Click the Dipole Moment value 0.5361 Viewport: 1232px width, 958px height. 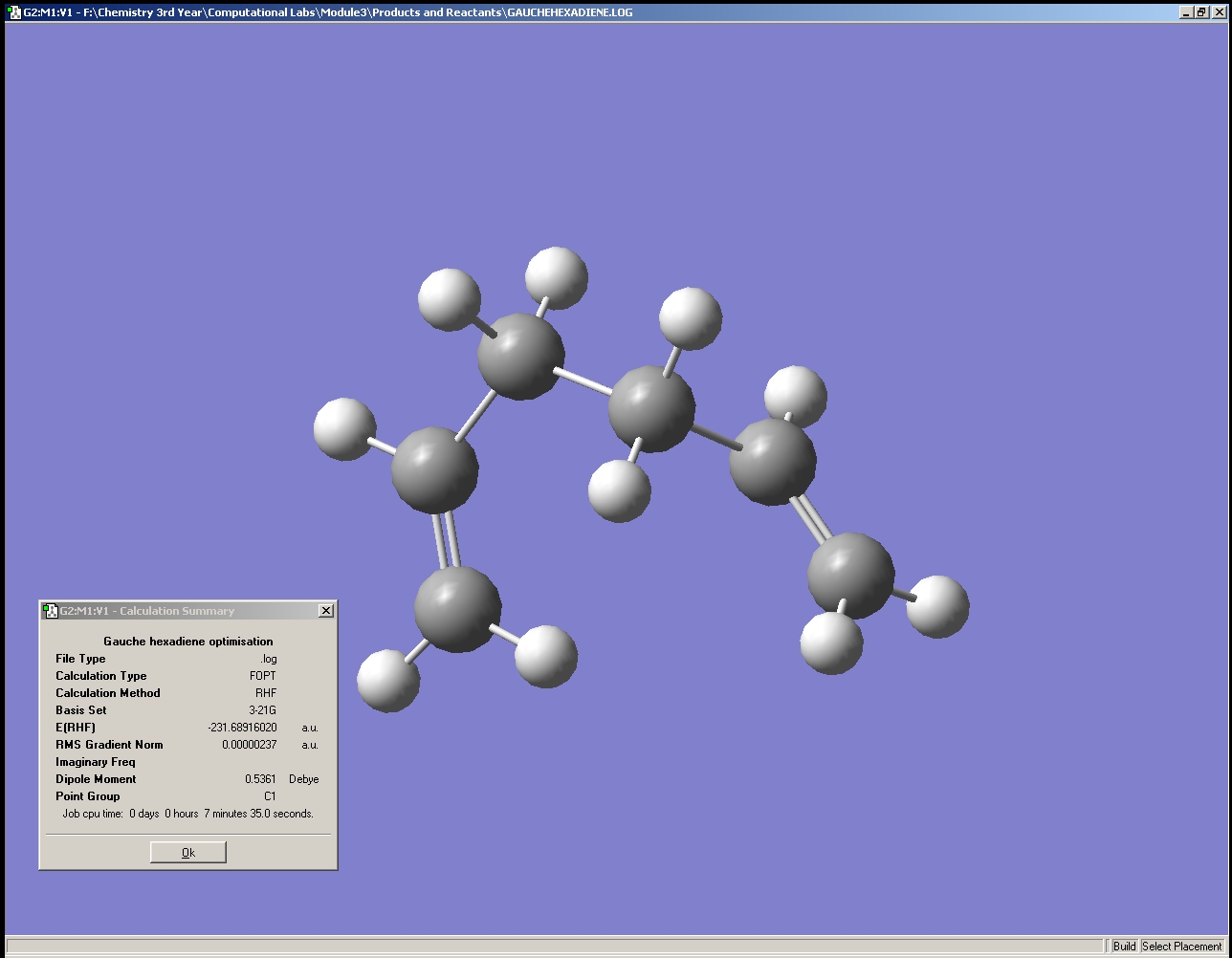pos(260,779)
